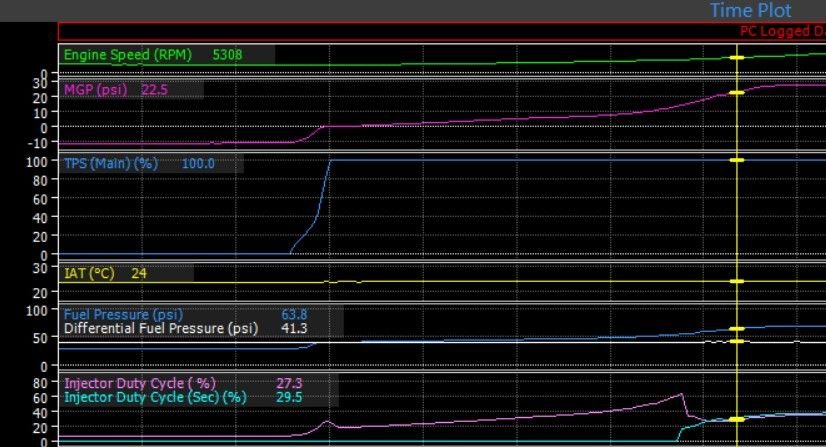826x447 pixels.
Task: Click the Time Plot title
Action: 751,10
